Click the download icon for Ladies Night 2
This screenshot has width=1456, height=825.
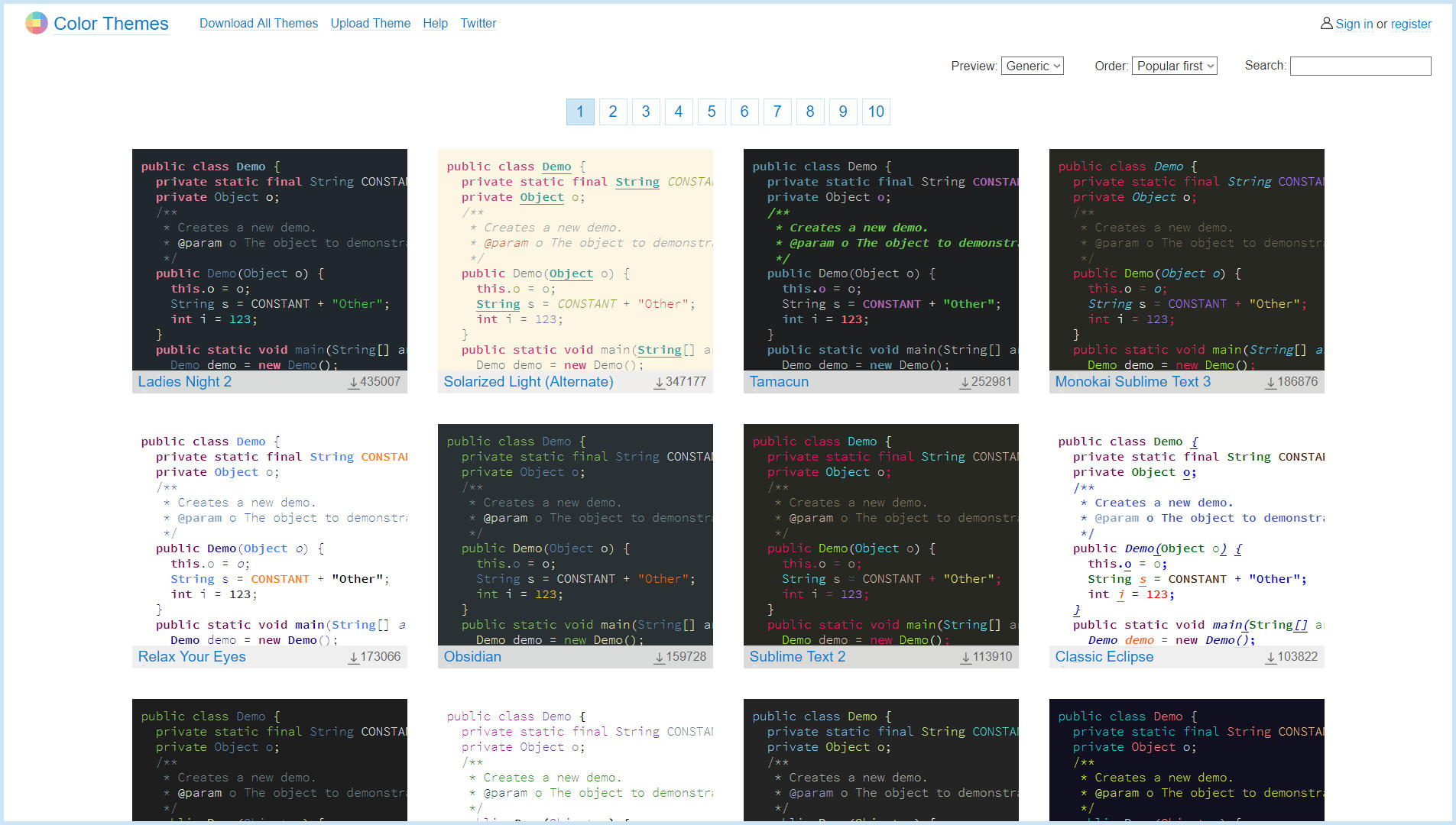[x=354, y=382]
